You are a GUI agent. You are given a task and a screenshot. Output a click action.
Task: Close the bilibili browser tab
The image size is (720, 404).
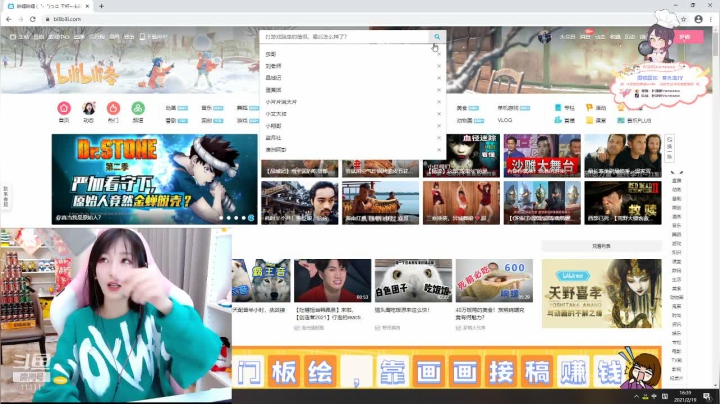(x=87, y=6)
